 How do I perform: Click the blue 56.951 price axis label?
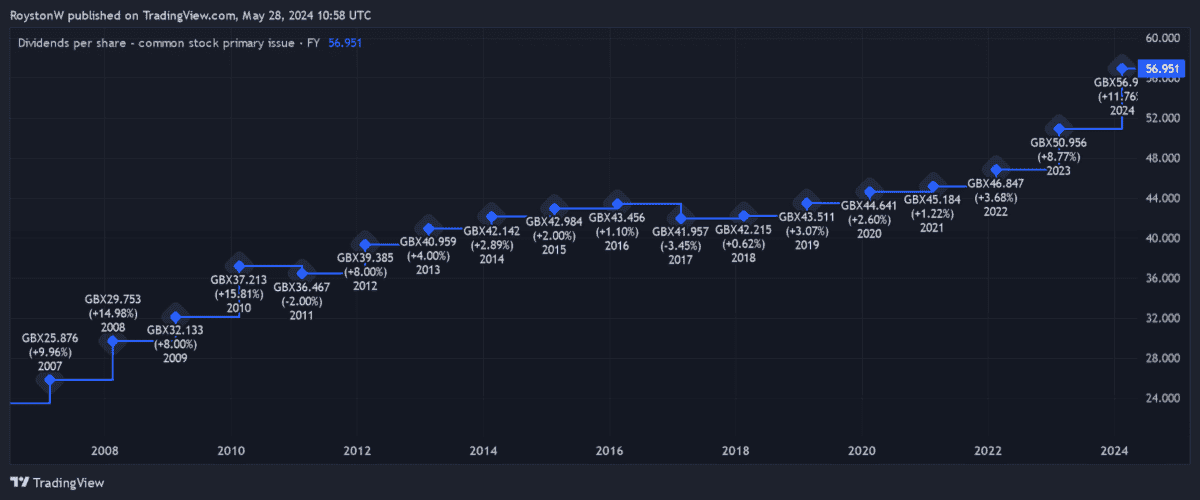pos(1165,69)
